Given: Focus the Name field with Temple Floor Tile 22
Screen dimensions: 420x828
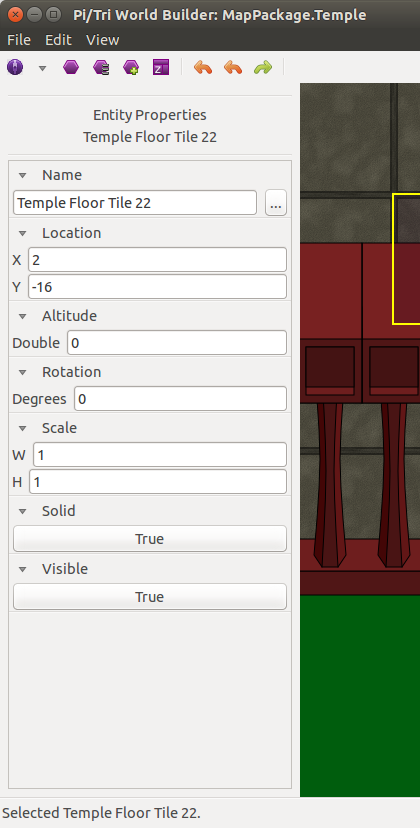Looking at the screenshot, I should point(135,203).
